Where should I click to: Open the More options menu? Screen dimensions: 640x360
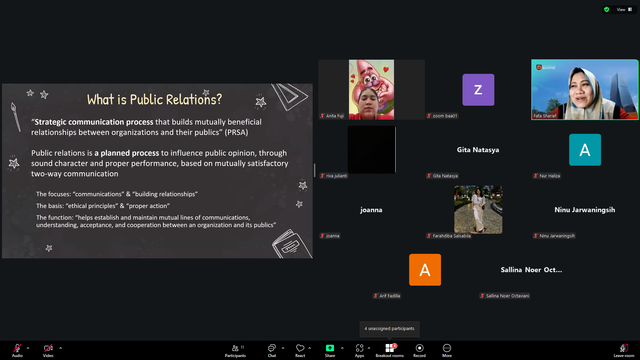point(447,350)
